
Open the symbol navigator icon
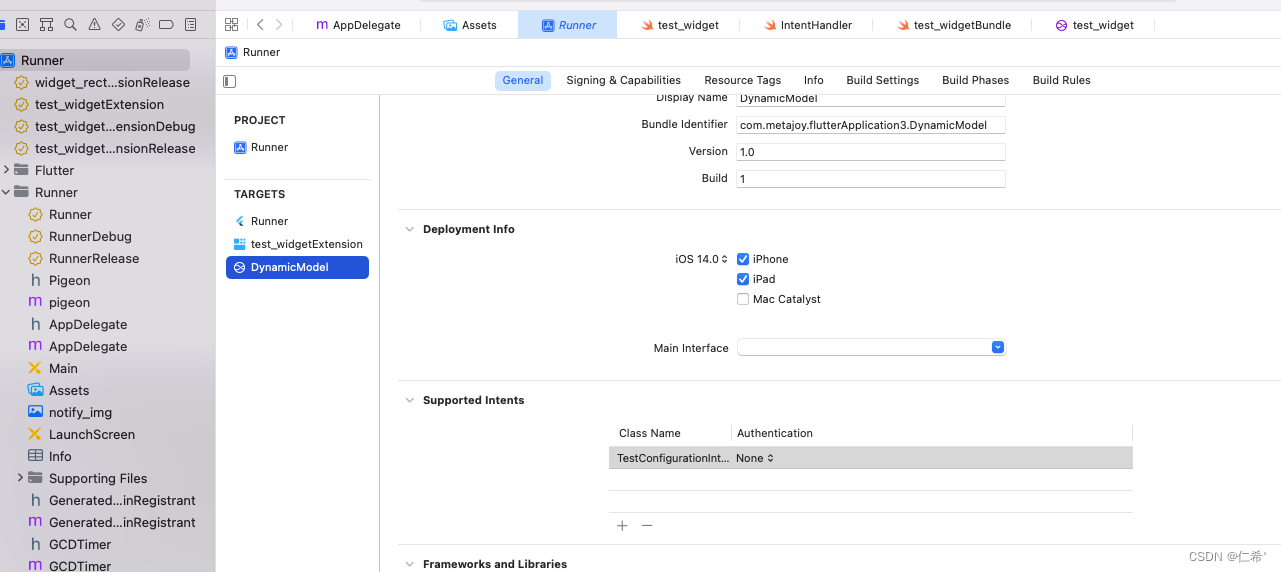tap(46, 24)
